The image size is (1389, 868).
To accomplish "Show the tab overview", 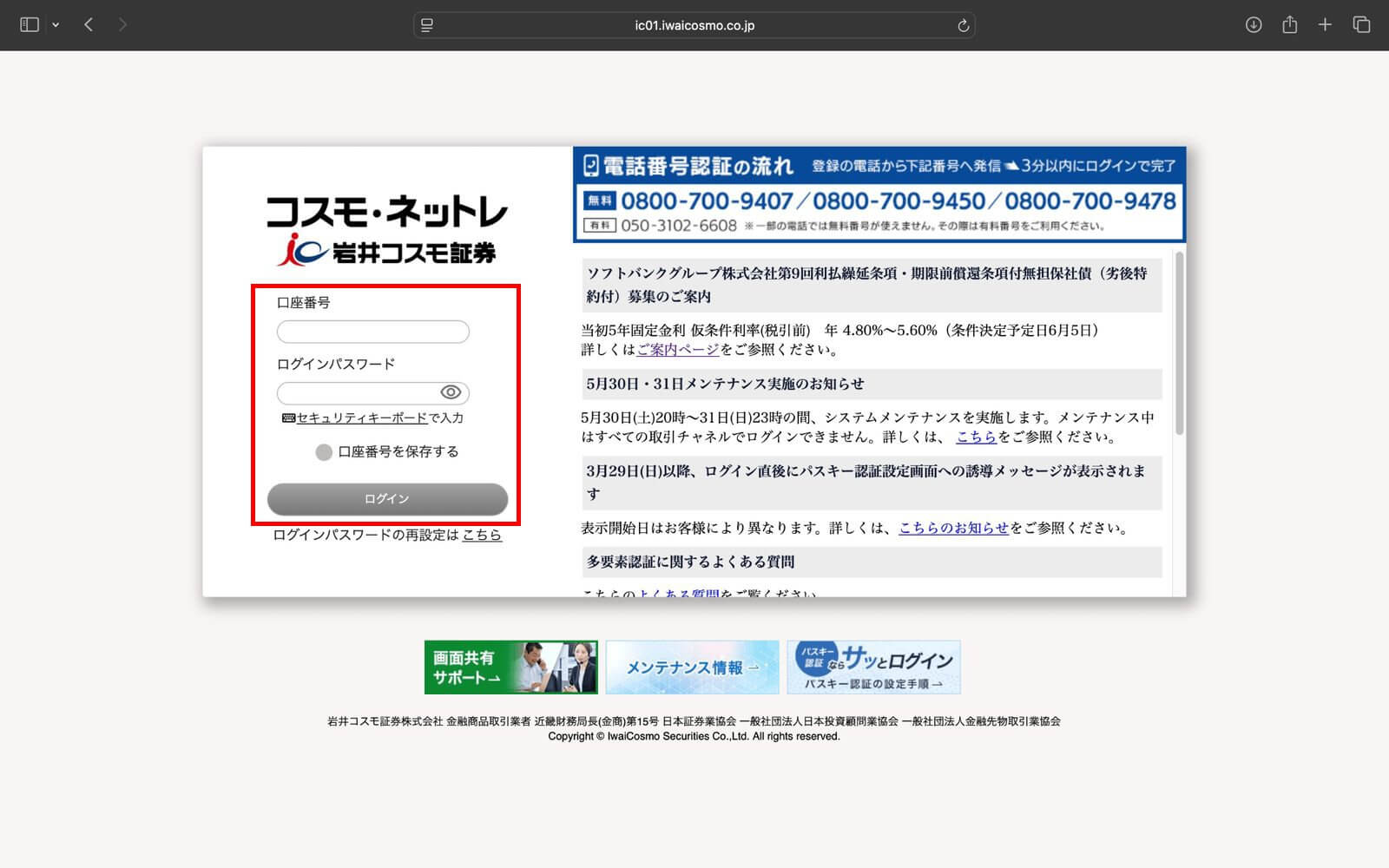I will [1361, 25].
